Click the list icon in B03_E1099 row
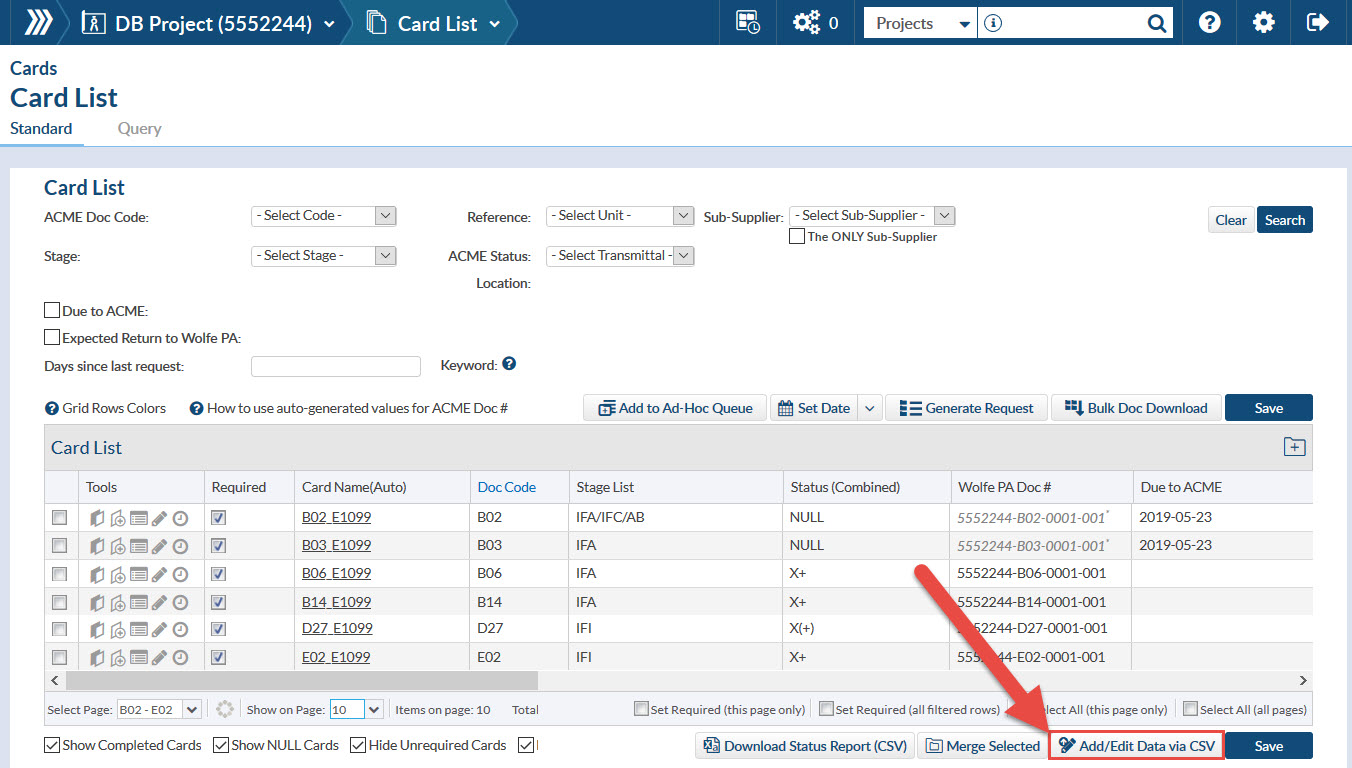The image size is (1352, 768). point(139,546)
